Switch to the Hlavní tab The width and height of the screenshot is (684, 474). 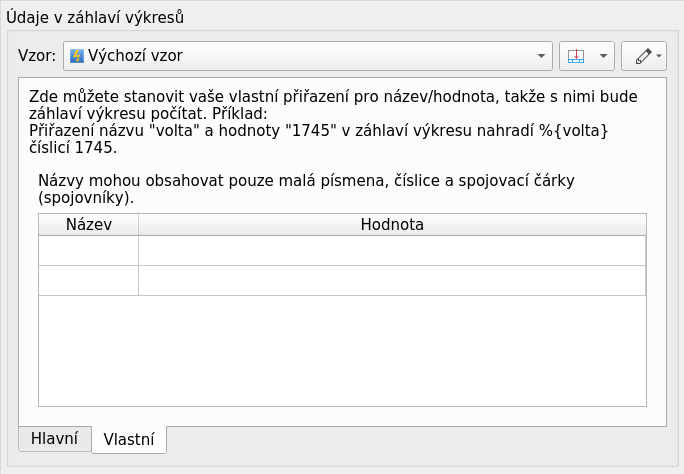pyautogui.click(x=54, y=438)
